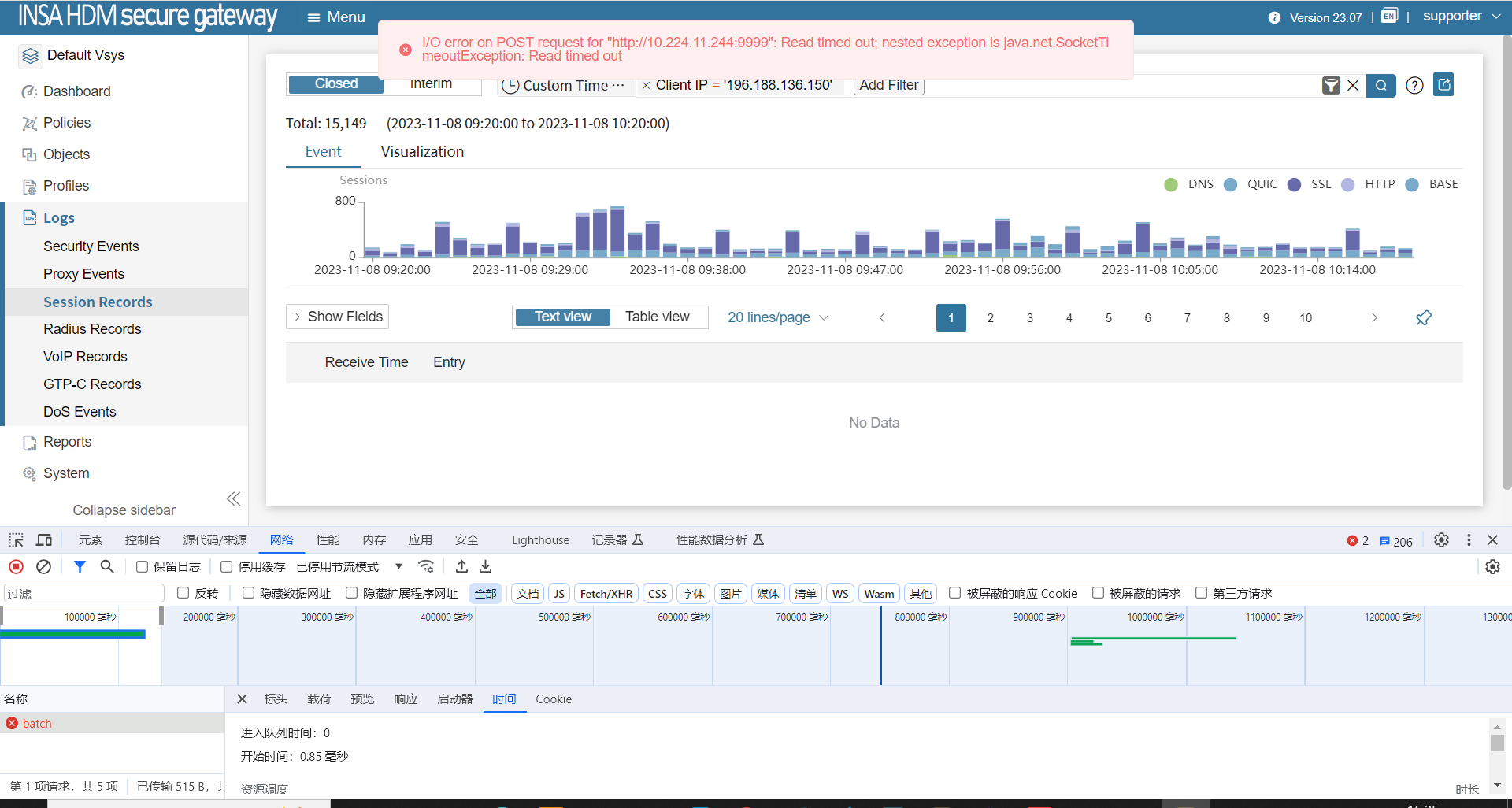The height and width of the screenshot is (808, 1512).
Task: Clear all filters with the X icon
Action: (1353, 85)
